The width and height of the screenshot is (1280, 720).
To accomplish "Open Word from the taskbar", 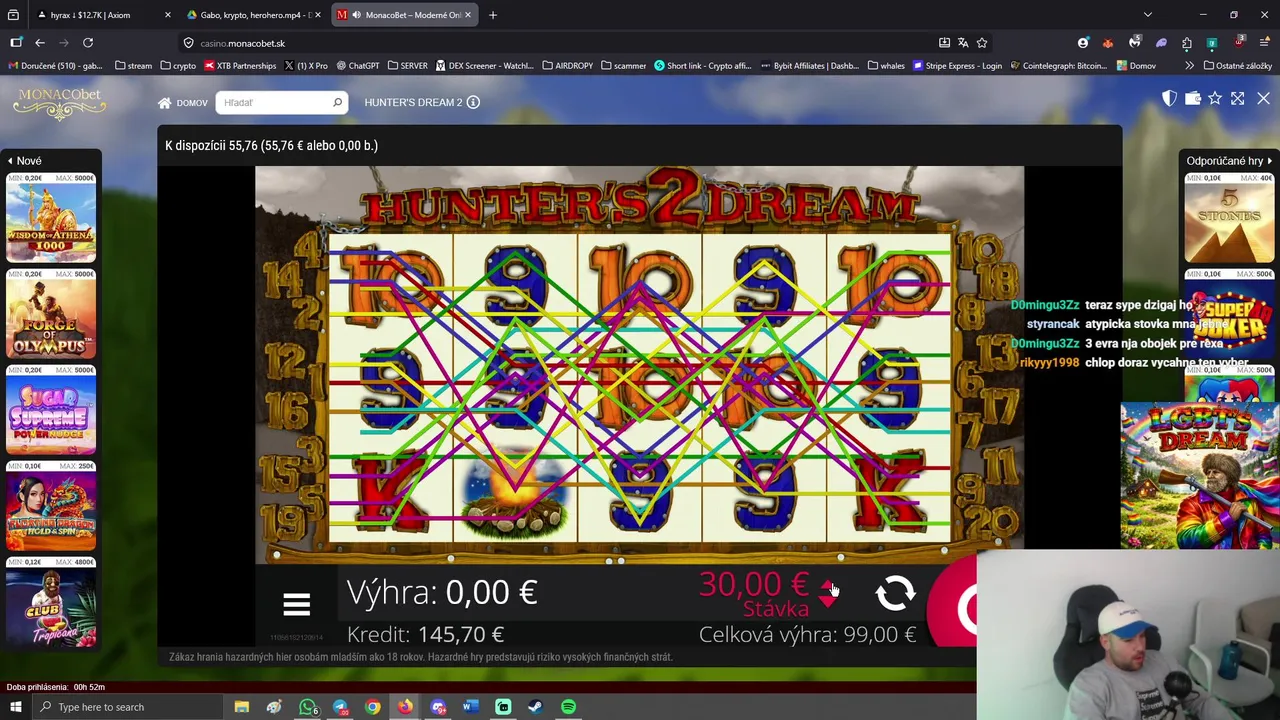I will (x=470, y=707).
